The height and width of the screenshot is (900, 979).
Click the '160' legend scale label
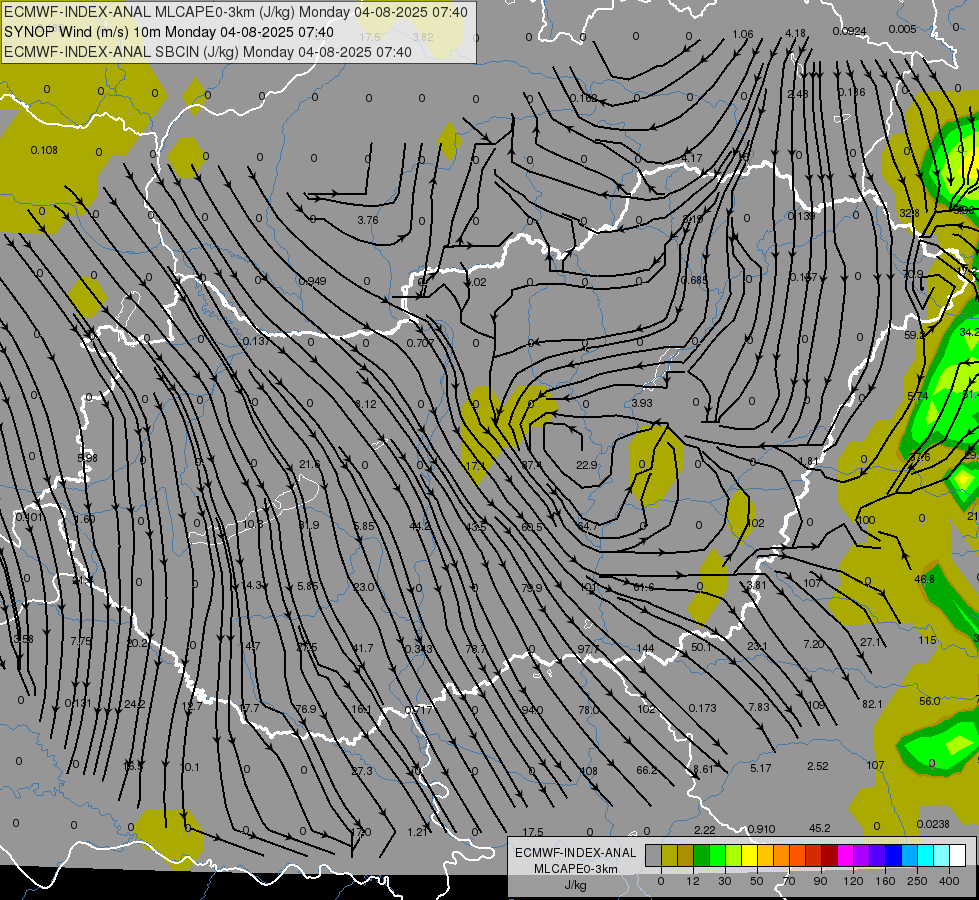pos(885,881)
